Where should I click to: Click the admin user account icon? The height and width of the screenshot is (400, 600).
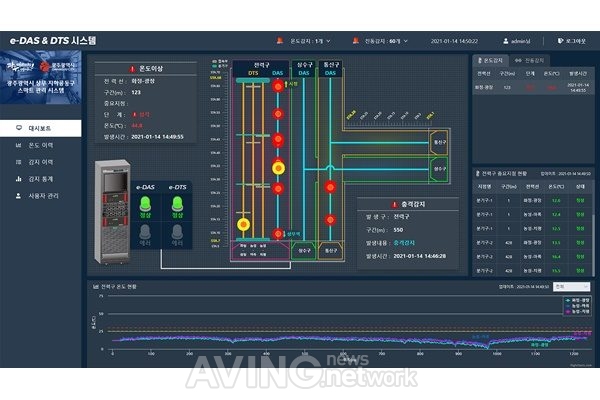(x=506, y=41)
